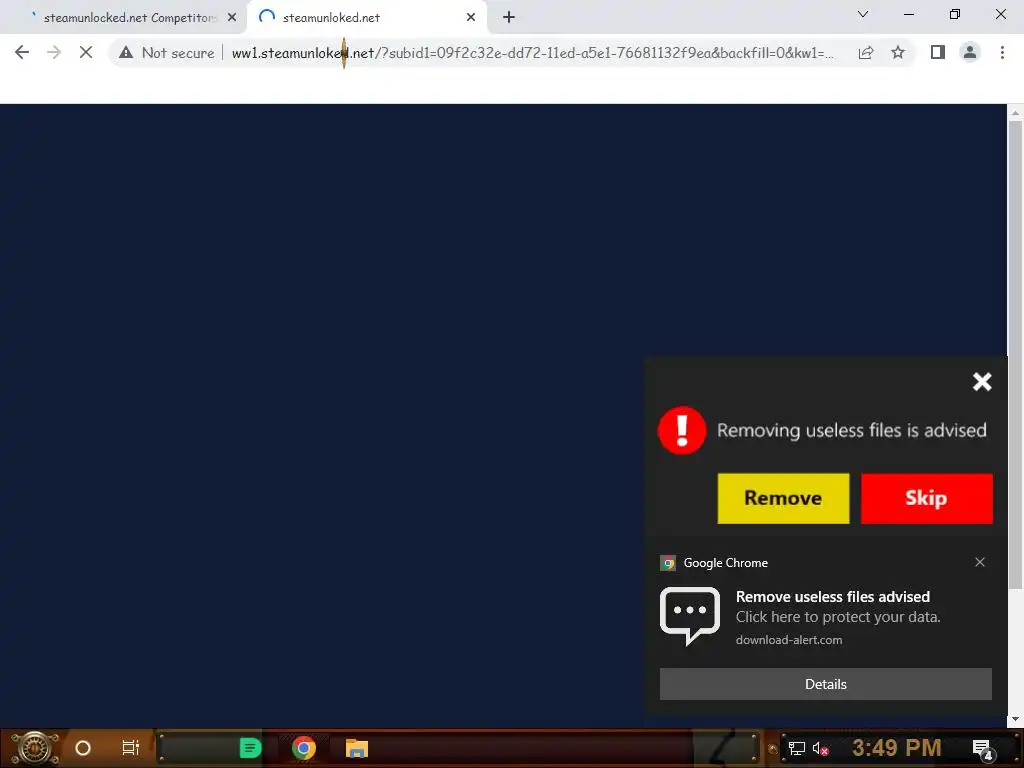Click 'Remove useless files advised' notification title

point(833,597)
